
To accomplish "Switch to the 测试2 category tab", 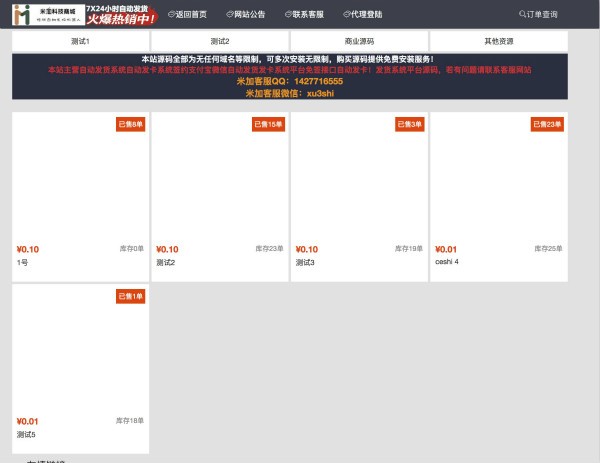I will click(x=219, y=41).
